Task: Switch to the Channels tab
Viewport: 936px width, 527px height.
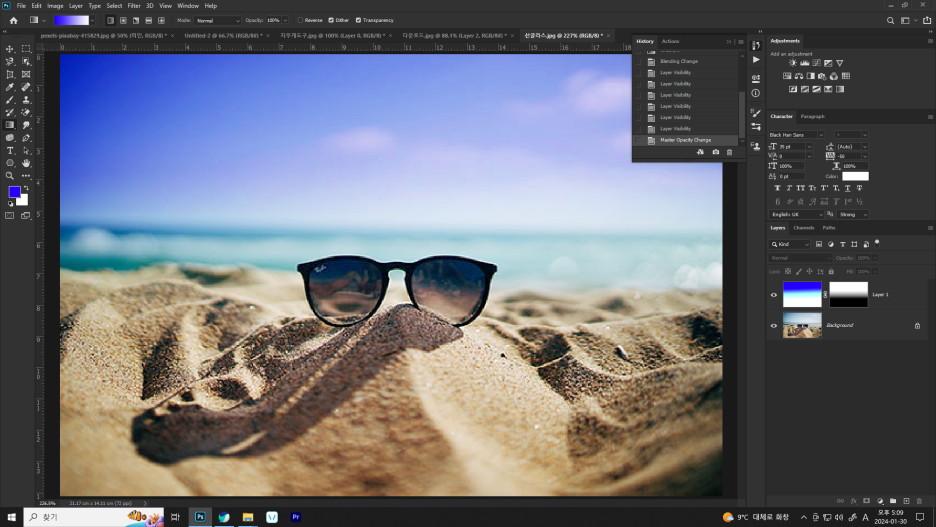Action: pos(803,228)
